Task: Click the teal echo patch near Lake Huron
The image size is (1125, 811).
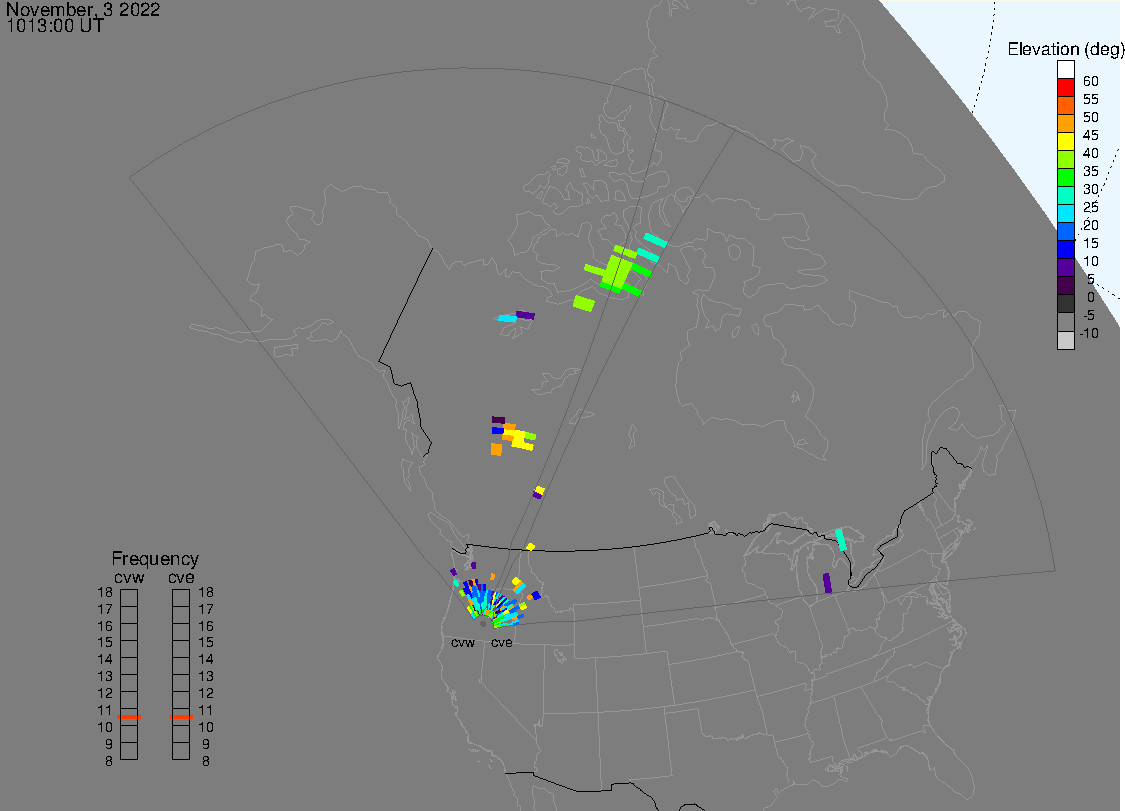Action: [841, 539]
